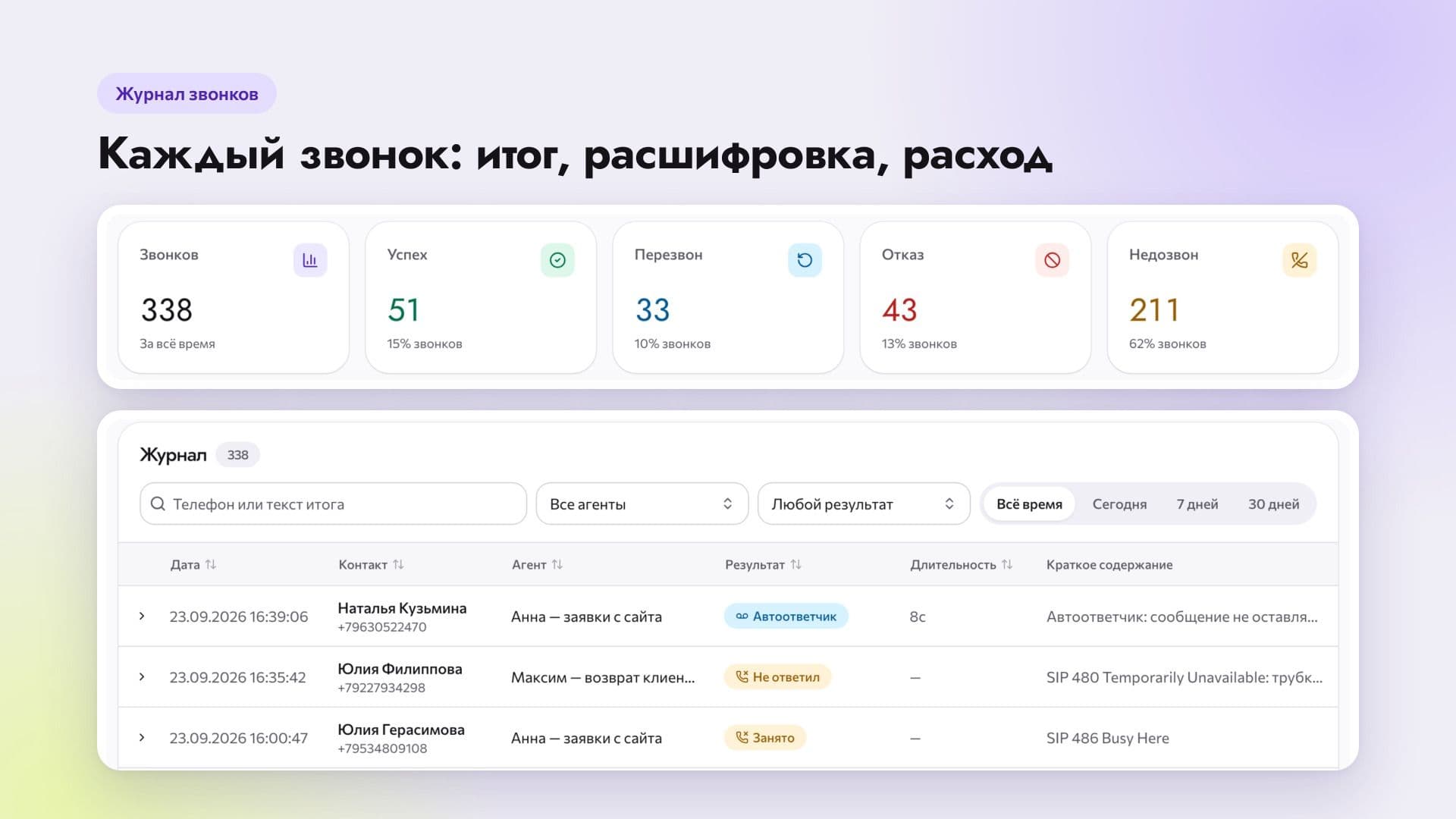Click the Не ответил result badge
Image resolution: width=1456 pixels, height=819 pixels.
(777, 676)
